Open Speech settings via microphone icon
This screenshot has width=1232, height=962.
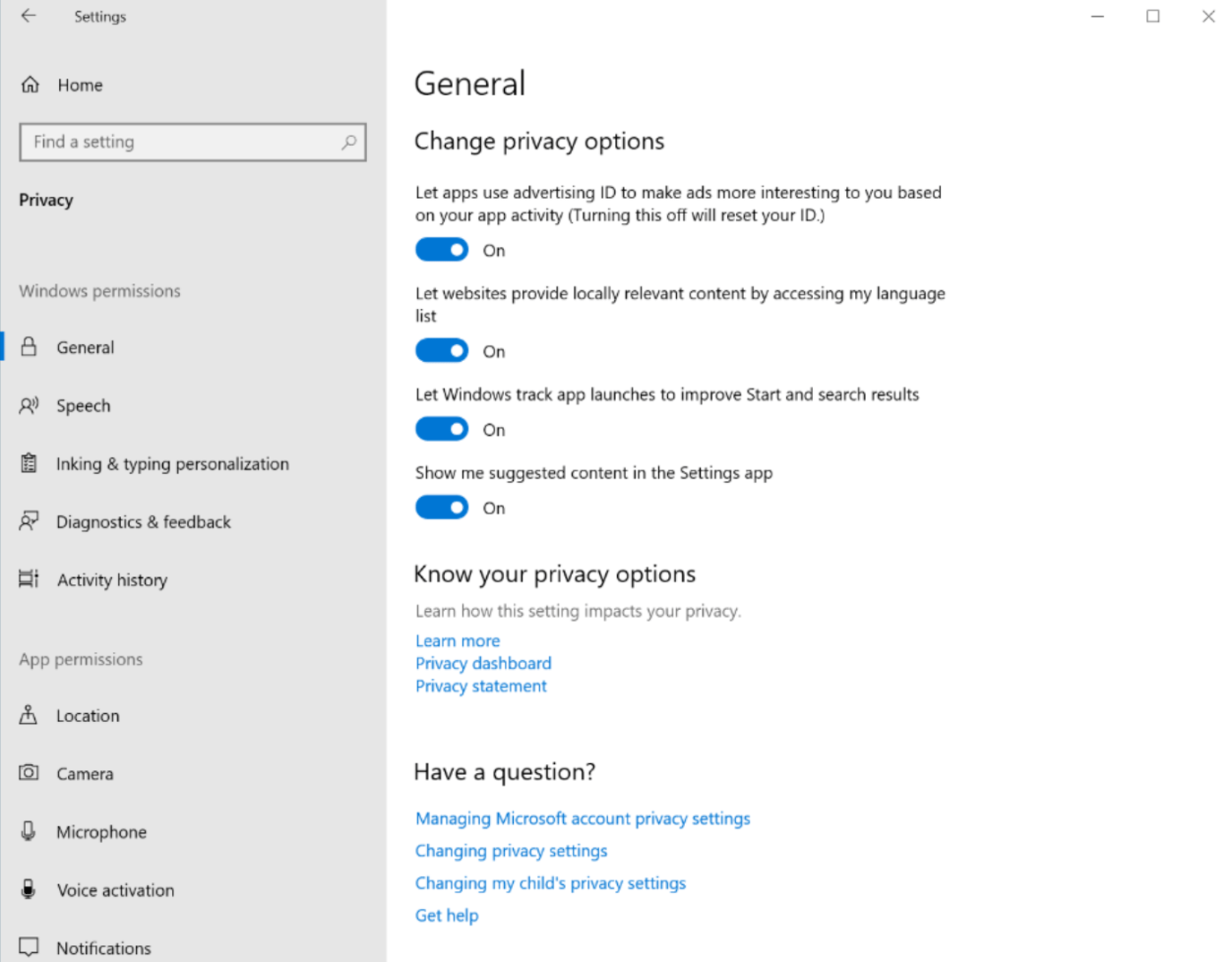click(x=28, y=405)
